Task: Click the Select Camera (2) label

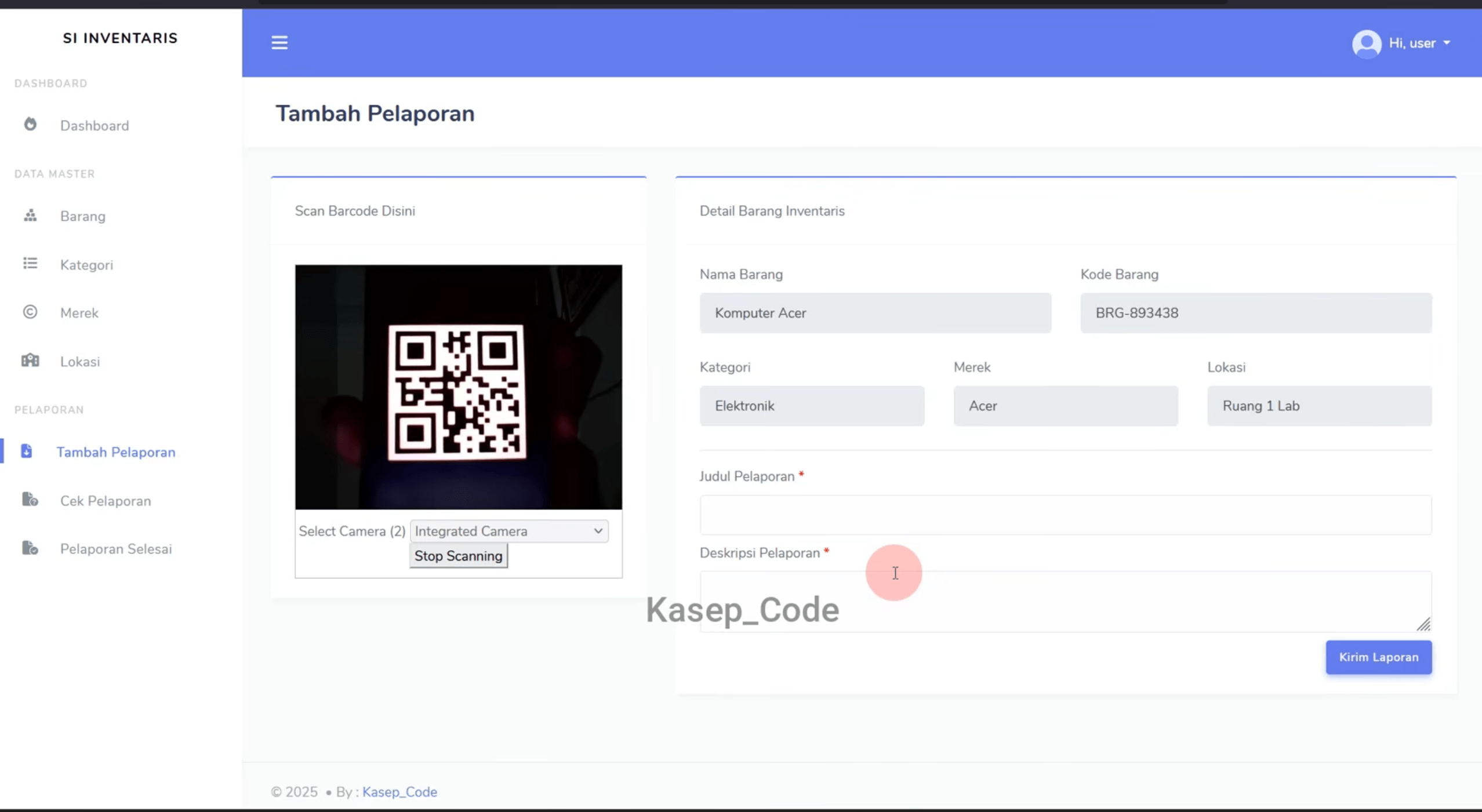Action: point(352,531)
